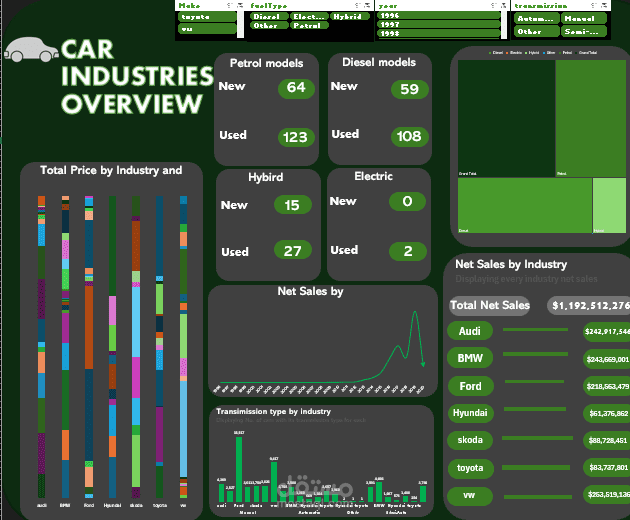Clear the filter on the year slicer
Screen dimensions: 630x520
pos(503,5)
